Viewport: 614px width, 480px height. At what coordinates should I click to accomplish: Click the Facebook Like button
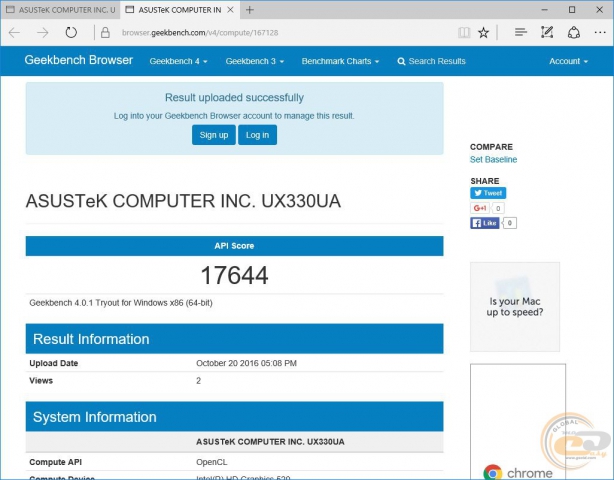pos(484,223)
